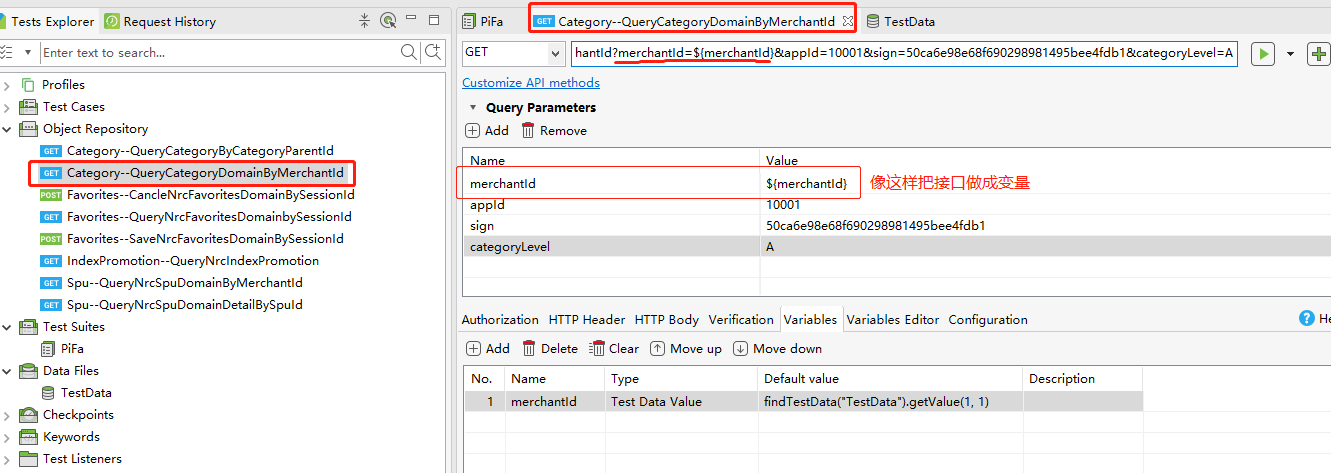Select Spu--QueryNrcSpuDomainByMerchantId request
The width and height of the screenshot is (1331, 473).
pos(184,283)
